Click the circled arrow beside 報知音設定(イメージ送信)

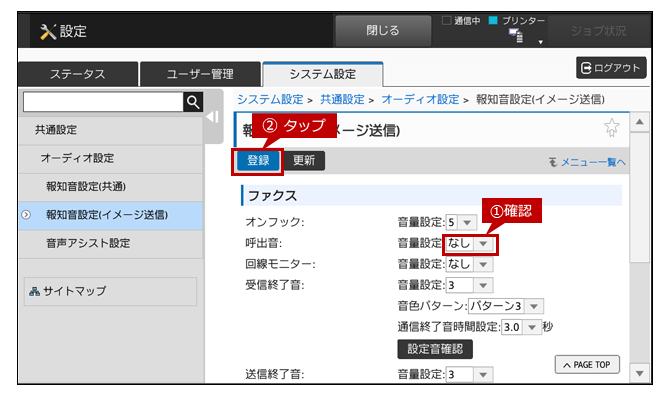[x=26, y=214]
